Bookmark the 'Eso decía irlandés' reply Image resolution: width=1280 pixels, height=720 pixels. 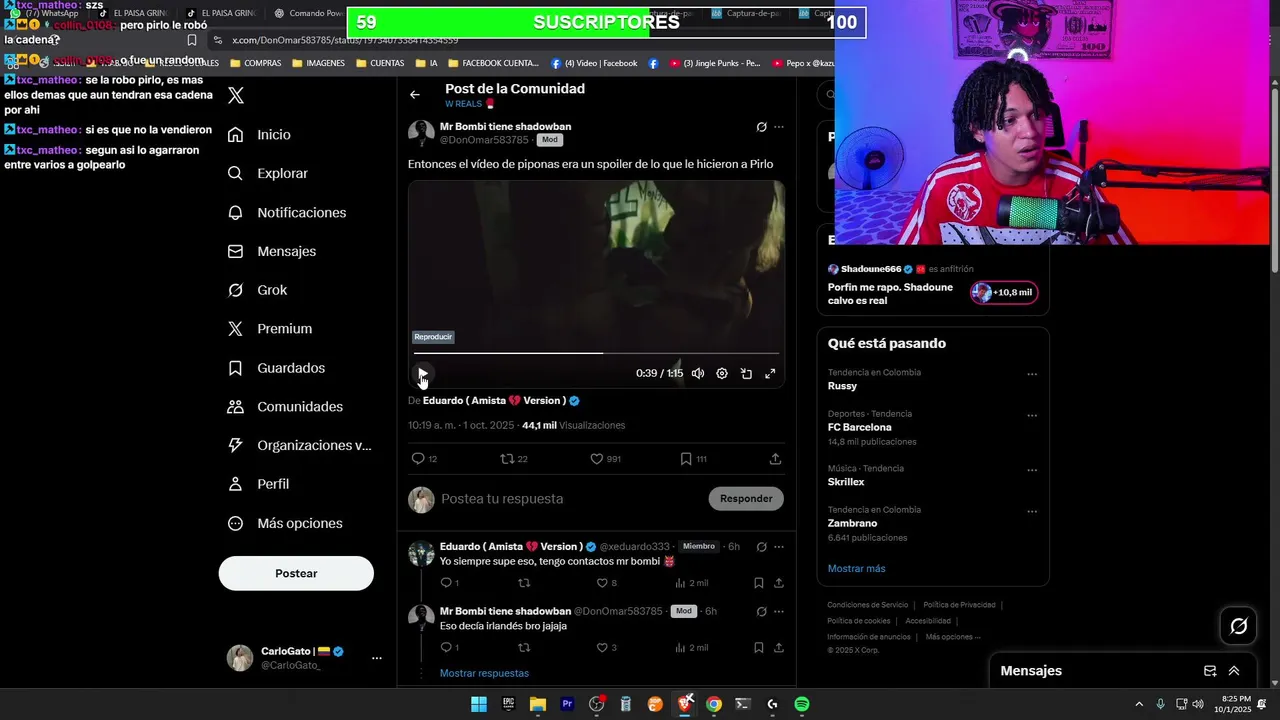tap(759, 648)
